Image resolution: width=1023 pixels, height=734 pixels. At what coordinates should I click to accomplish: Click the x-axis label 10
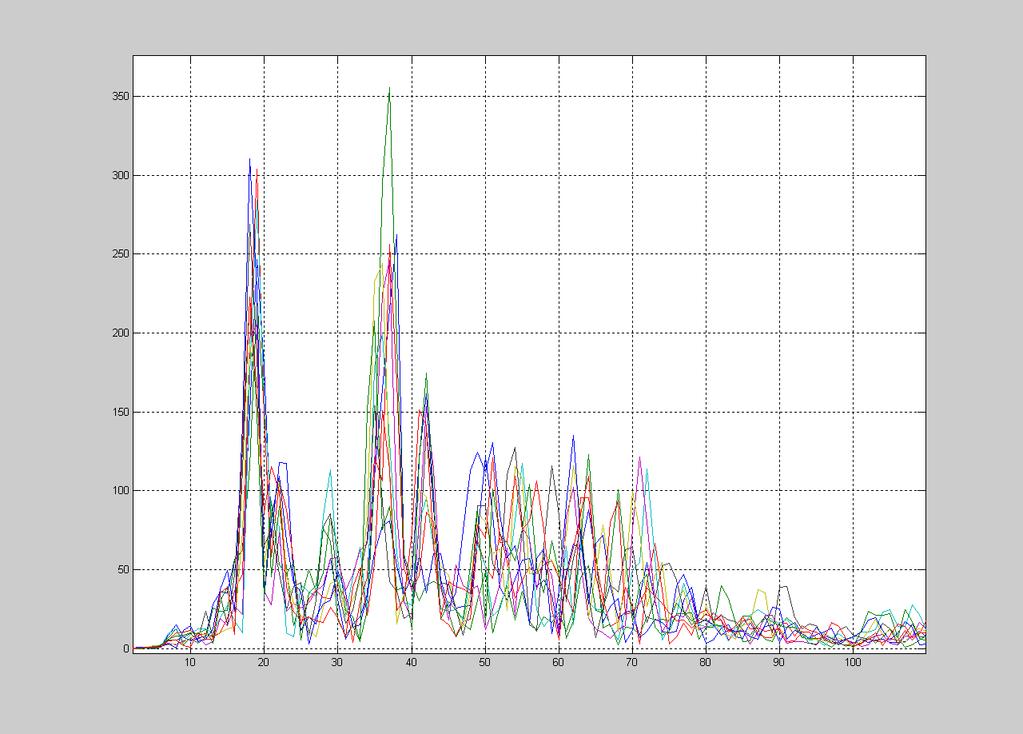click(190, 662)
